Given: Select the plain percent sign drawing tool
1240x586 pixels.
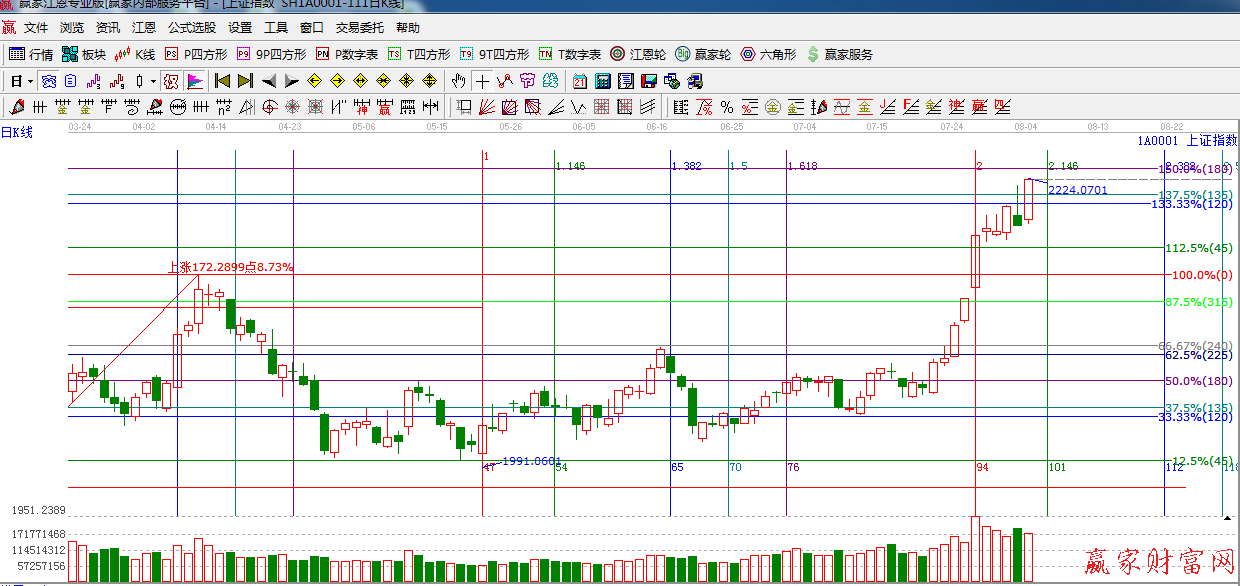Looking at the screenshot, I should click(727, 107).
